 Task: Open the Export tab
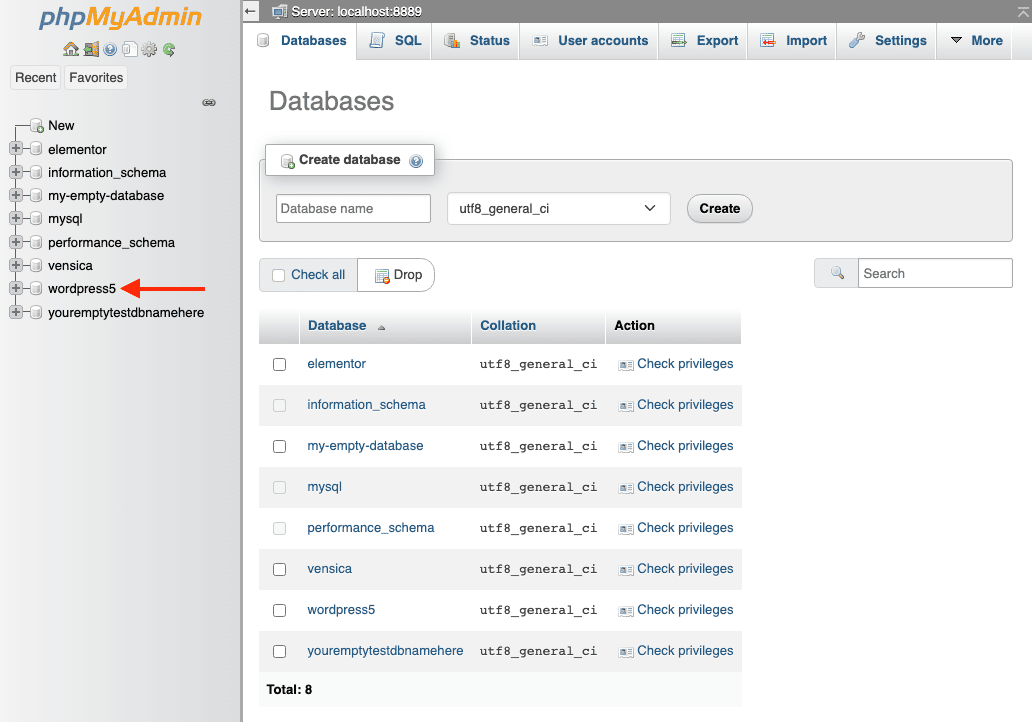[x=704, y=41]
